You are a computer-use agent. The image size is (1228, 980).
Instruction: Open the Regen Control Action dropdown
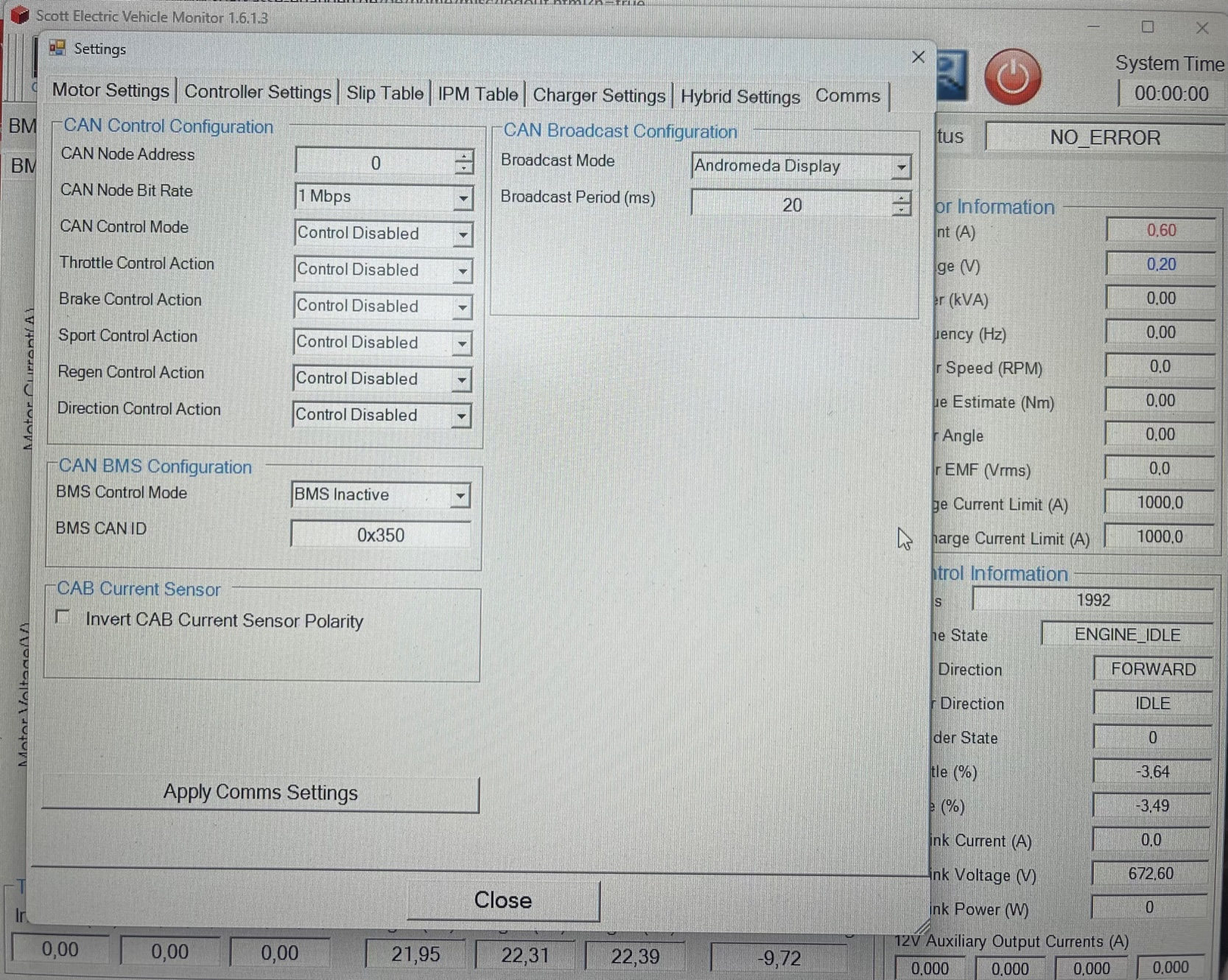(461, 379)
